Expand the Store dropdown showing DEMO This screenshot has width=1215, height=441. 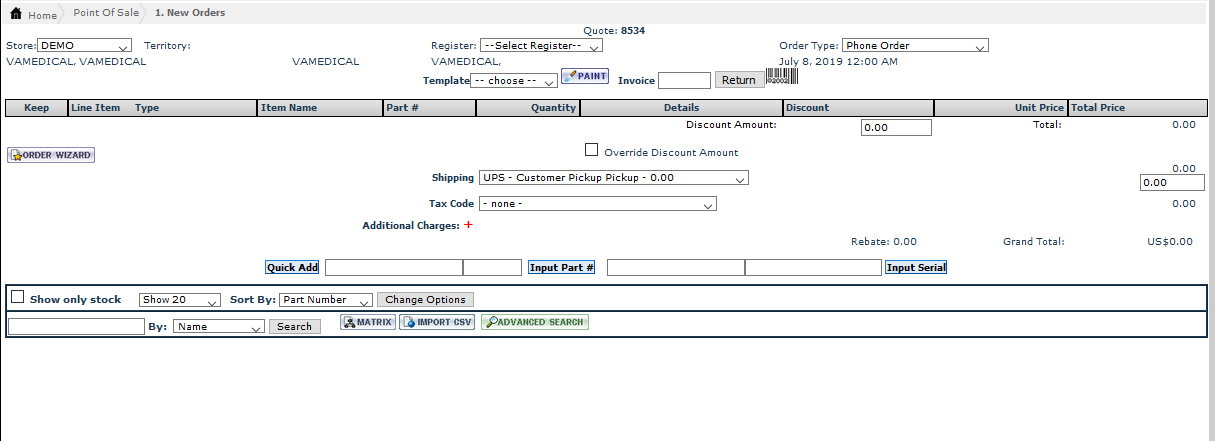pos(84,46)
